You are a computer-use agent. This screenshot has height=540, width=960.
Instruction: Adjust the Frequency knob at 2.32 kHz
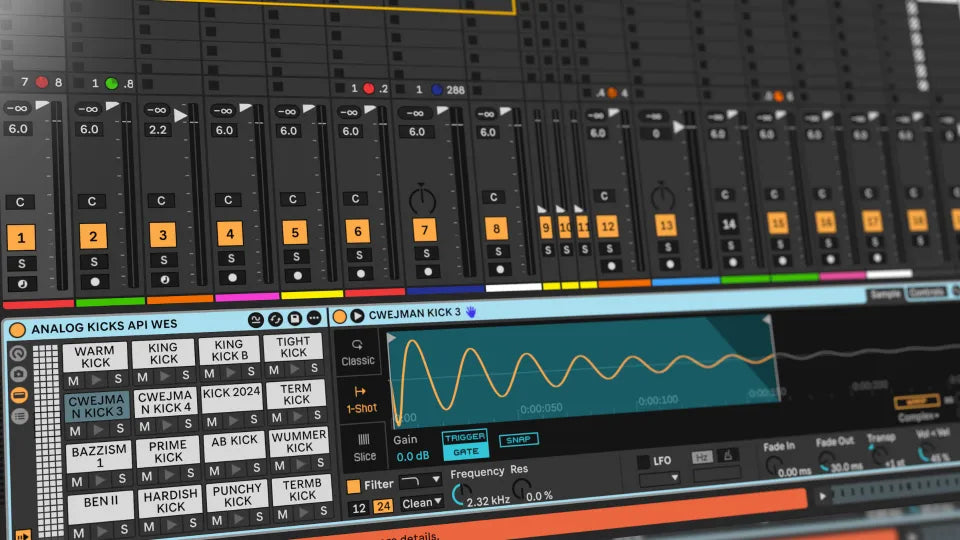pyautogui.click(x=461, y=493)
